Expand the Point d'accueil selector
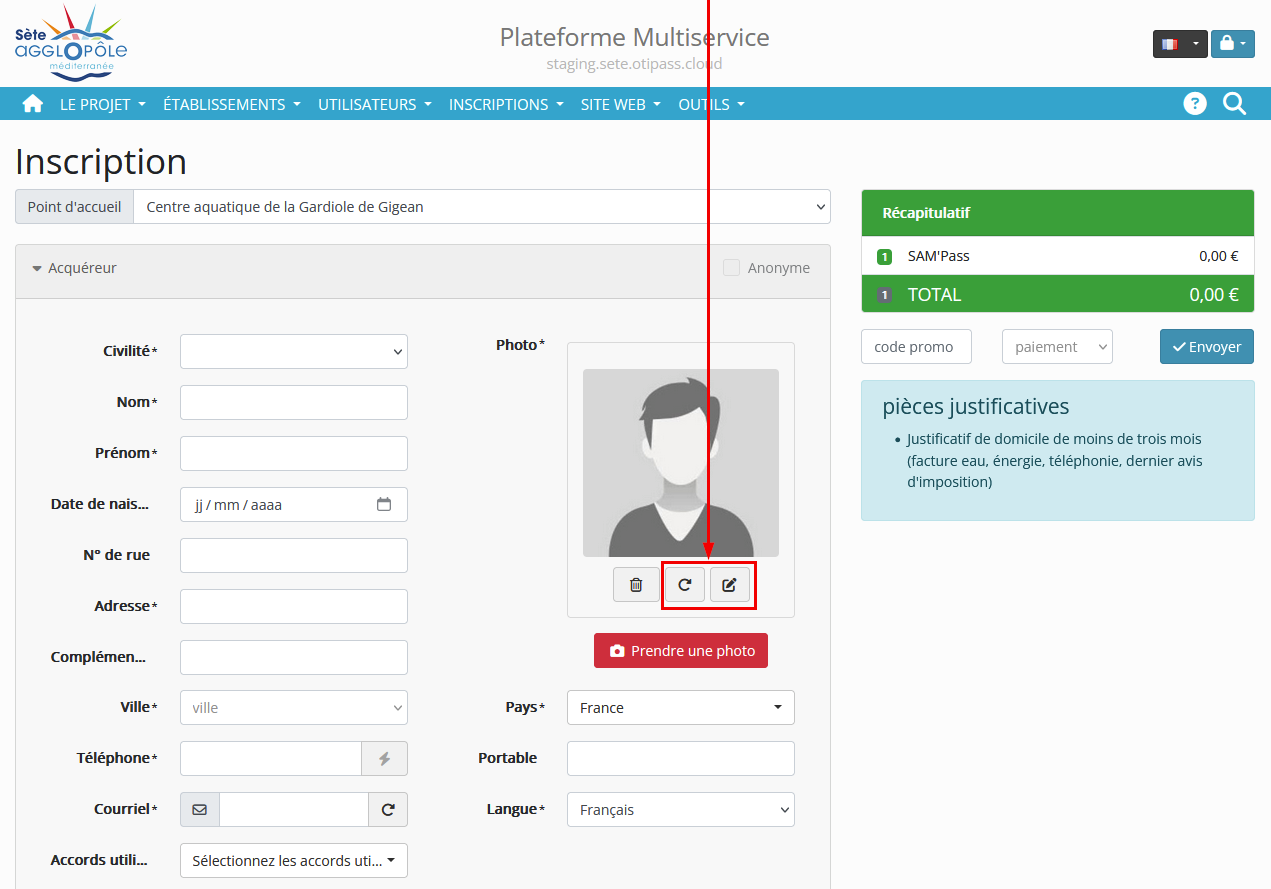 [x=481, y=207]
